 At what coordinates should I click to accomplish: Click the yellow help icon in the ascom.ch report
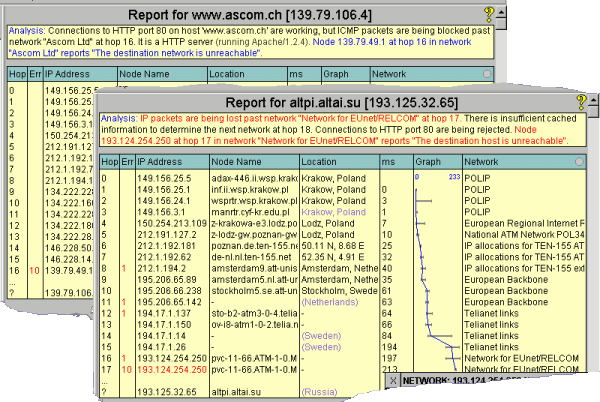(489, 15)
